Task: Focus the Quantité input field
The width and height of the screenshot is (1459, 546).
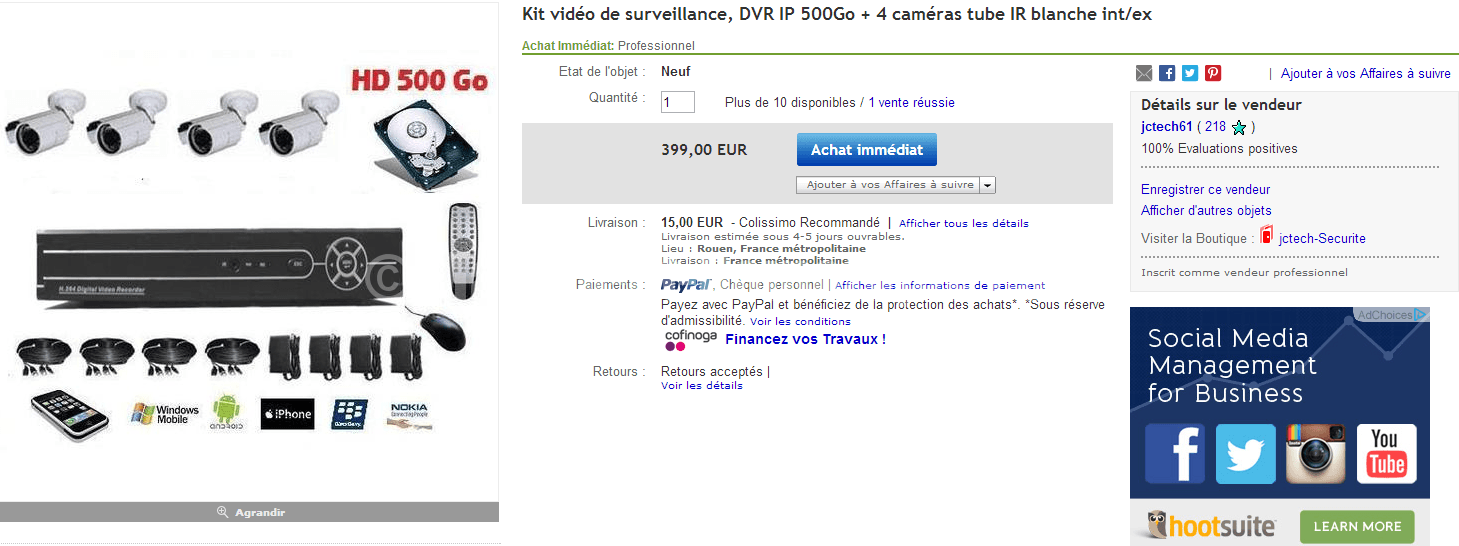Action: tap(678, 102)
